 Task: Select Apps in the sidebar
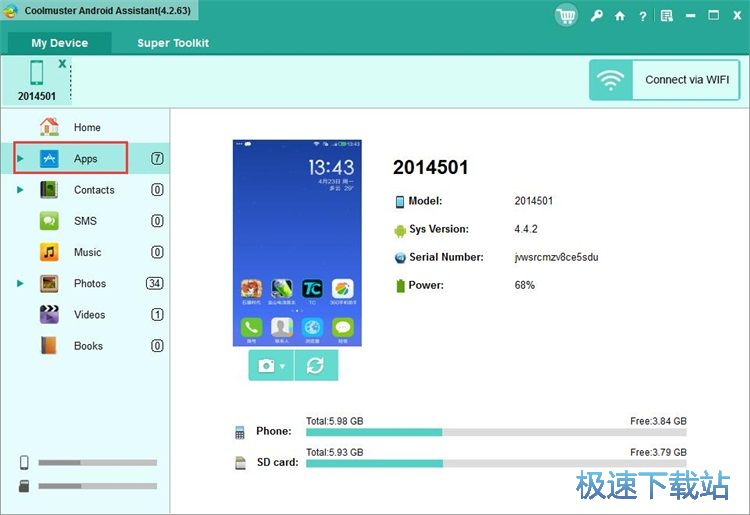tap(85, 158)
